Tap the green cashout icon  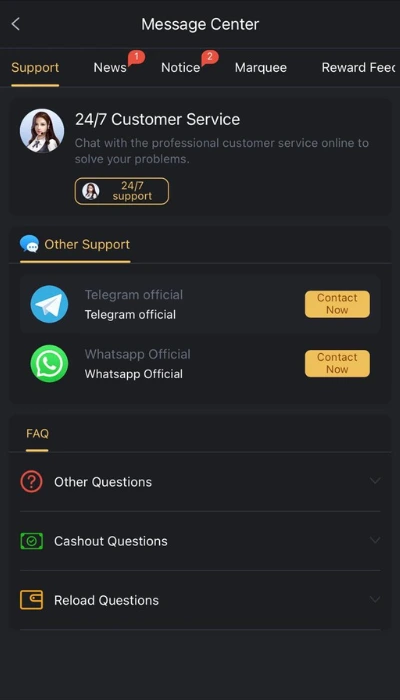pyautogui.click(x=31, y=541)
